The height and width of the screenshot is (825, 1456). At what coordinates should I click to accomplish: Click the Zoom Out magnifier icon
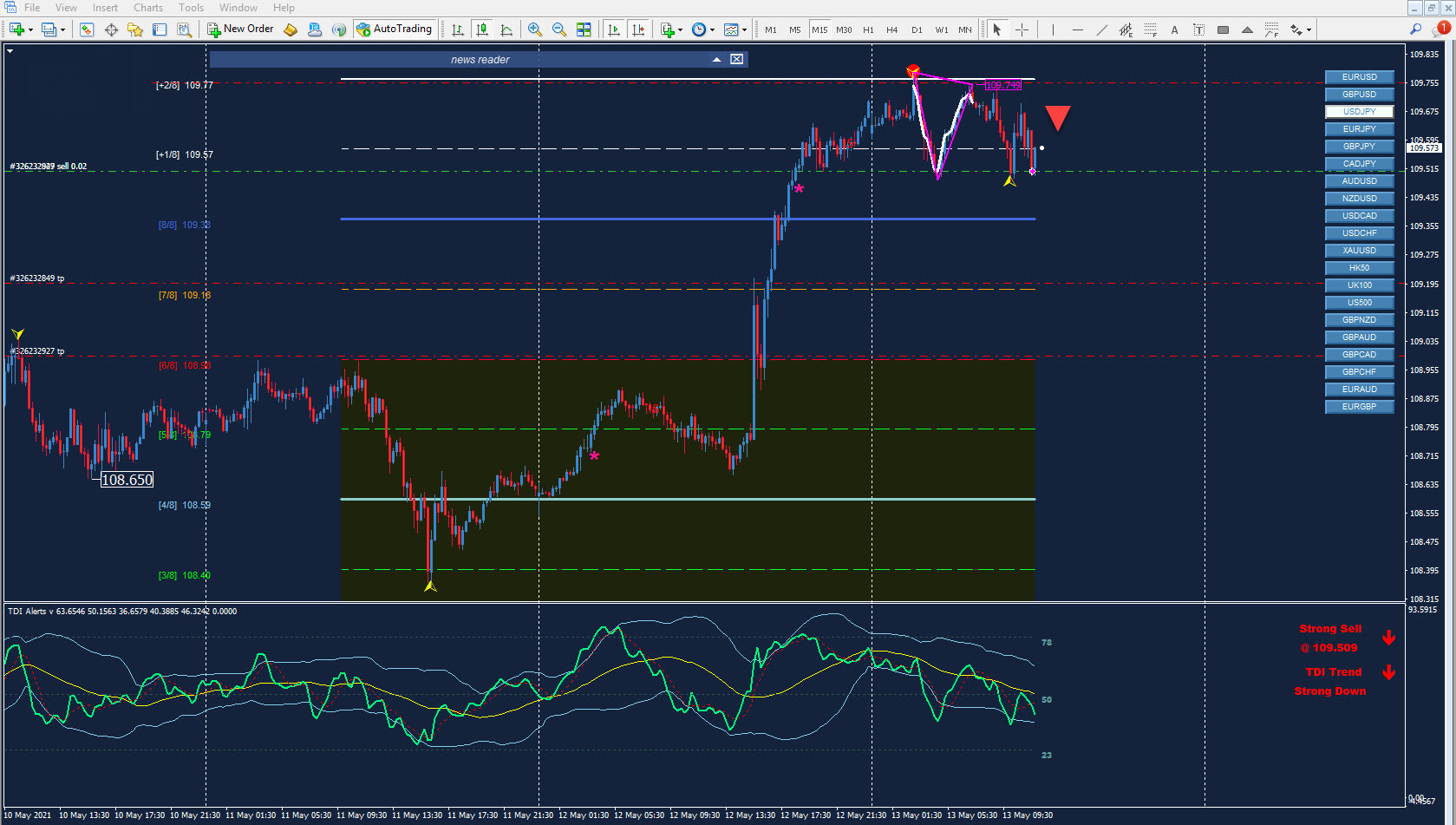(x=559, y=29)
